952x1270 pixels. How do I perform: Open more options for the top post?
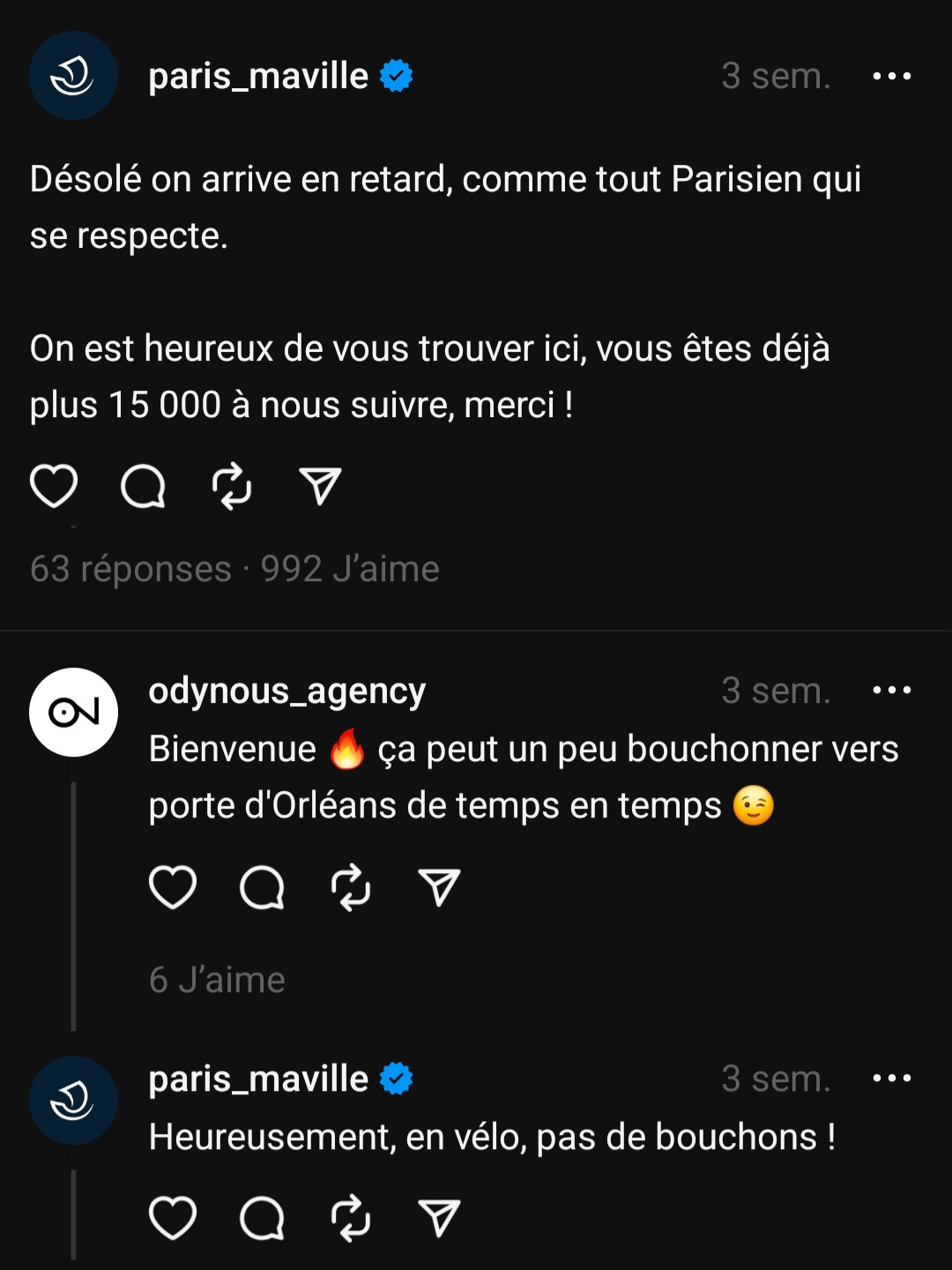[x=891, y=76]
